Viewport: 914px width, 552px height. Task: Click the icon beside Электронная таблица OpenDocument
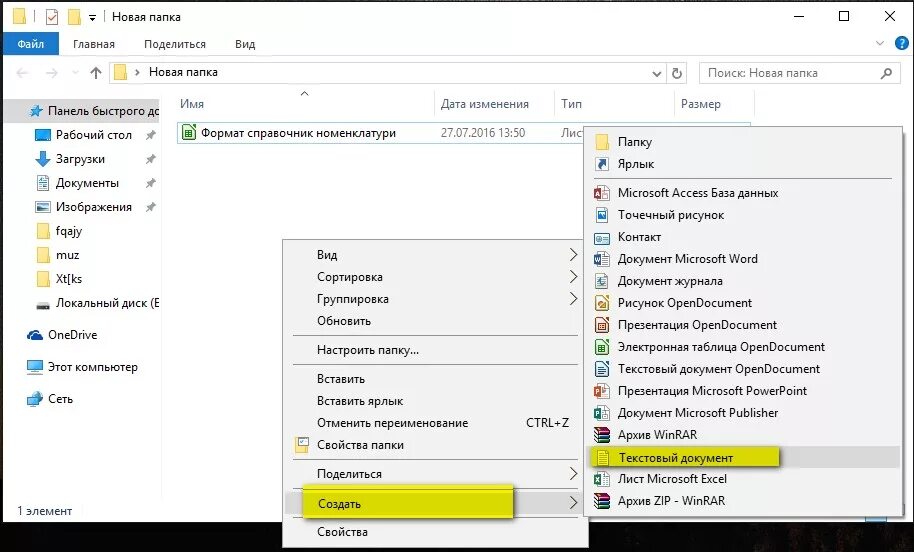coord(602,347)
